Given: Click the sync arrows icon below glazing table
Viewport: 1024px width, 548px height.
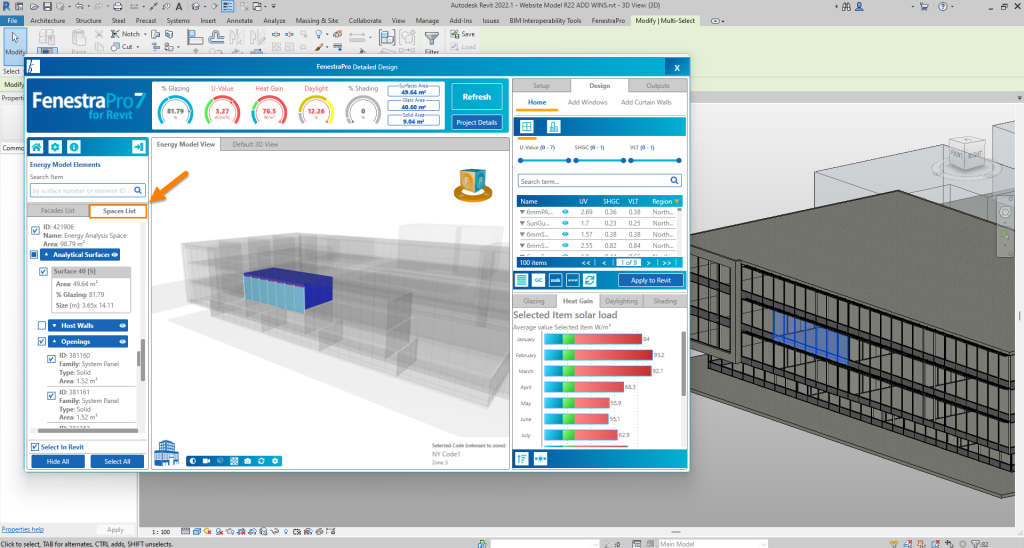Looking at the screenshot, I should point(589,280).
